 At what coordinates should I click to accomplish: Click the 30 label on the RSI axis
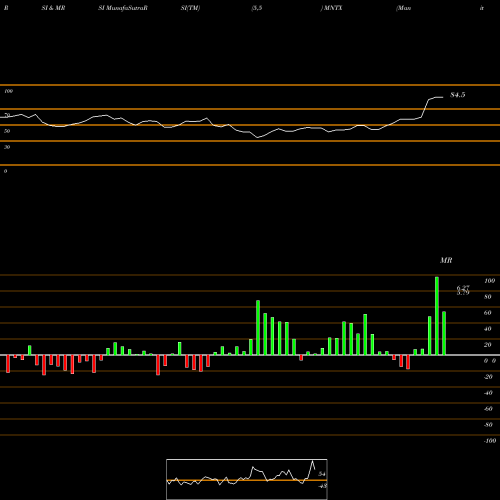coord(7,147)
